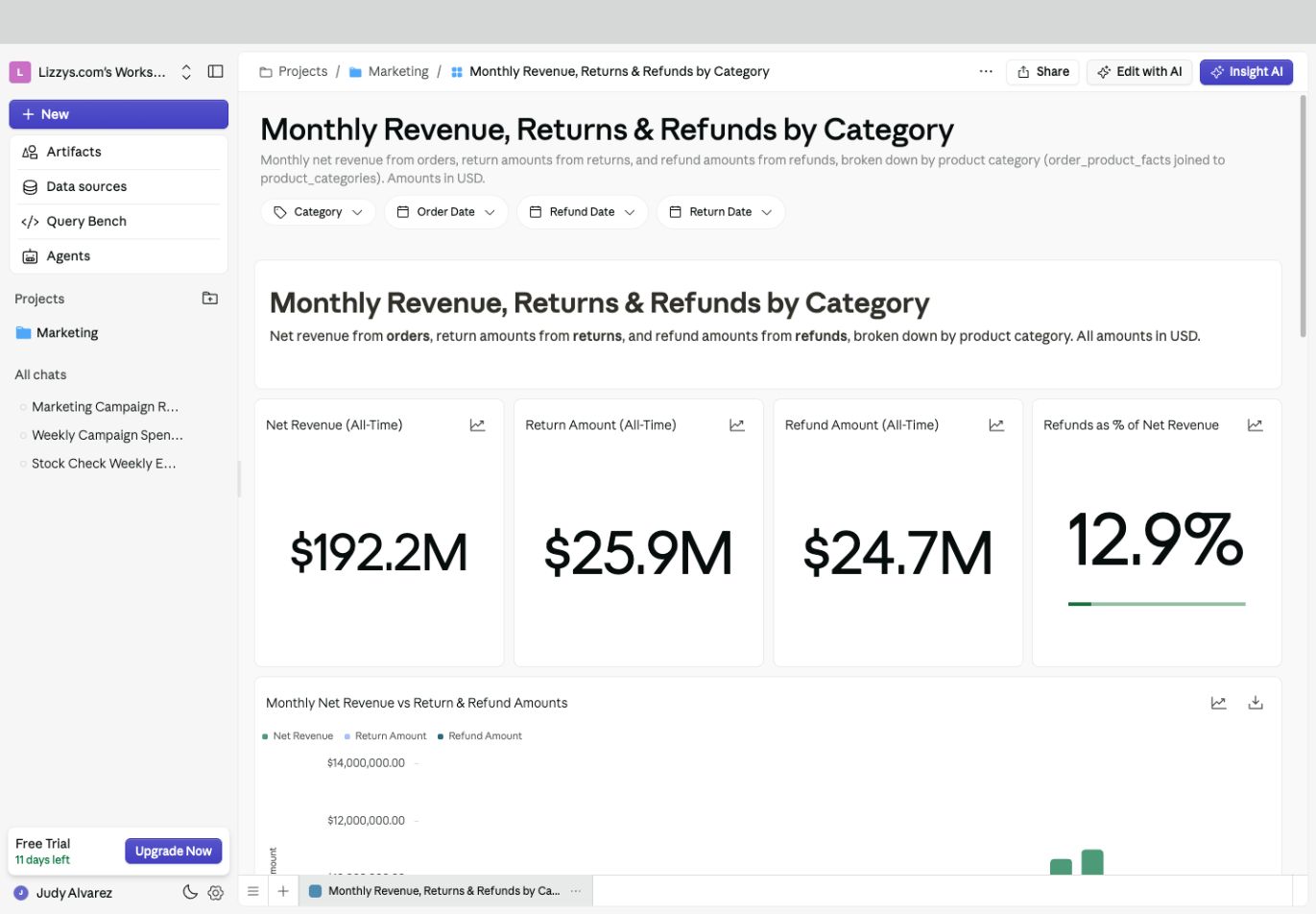This screenshot has height=914, width=1316.
Task: Expand the Order Date filter dropdown
Action: point(446,212)
